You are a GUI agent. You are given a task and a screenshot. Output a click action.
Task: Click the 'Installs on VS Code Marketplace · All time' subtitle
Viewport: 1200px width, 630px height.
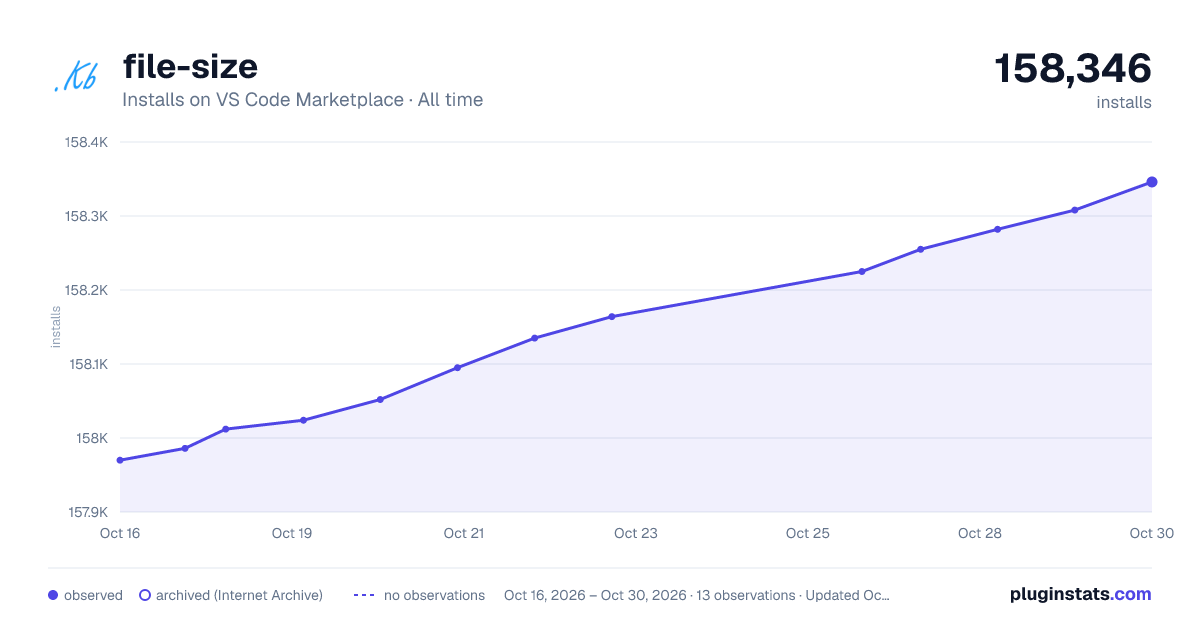302,100
